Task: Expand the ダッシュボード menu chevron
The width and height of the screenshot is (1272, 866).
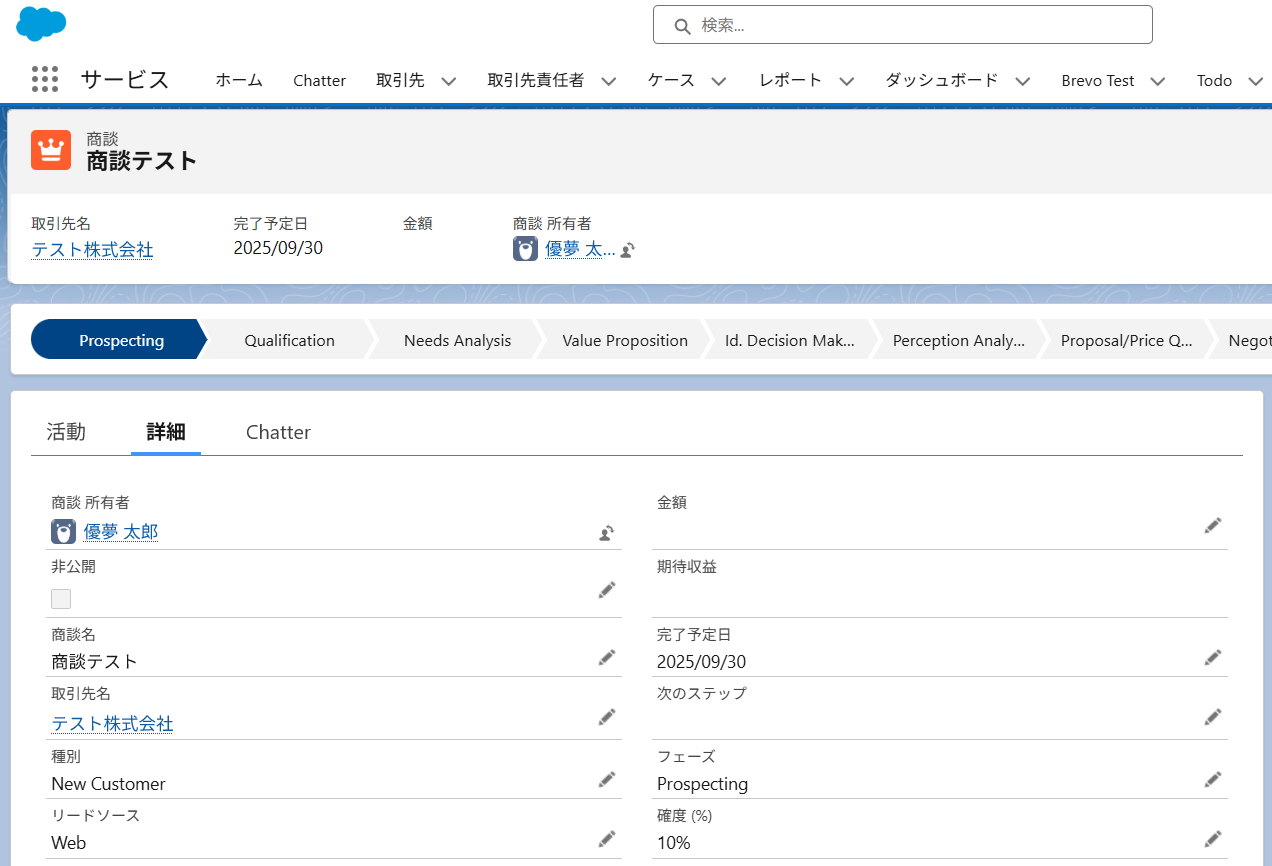Action: (x=1022, y=81)
